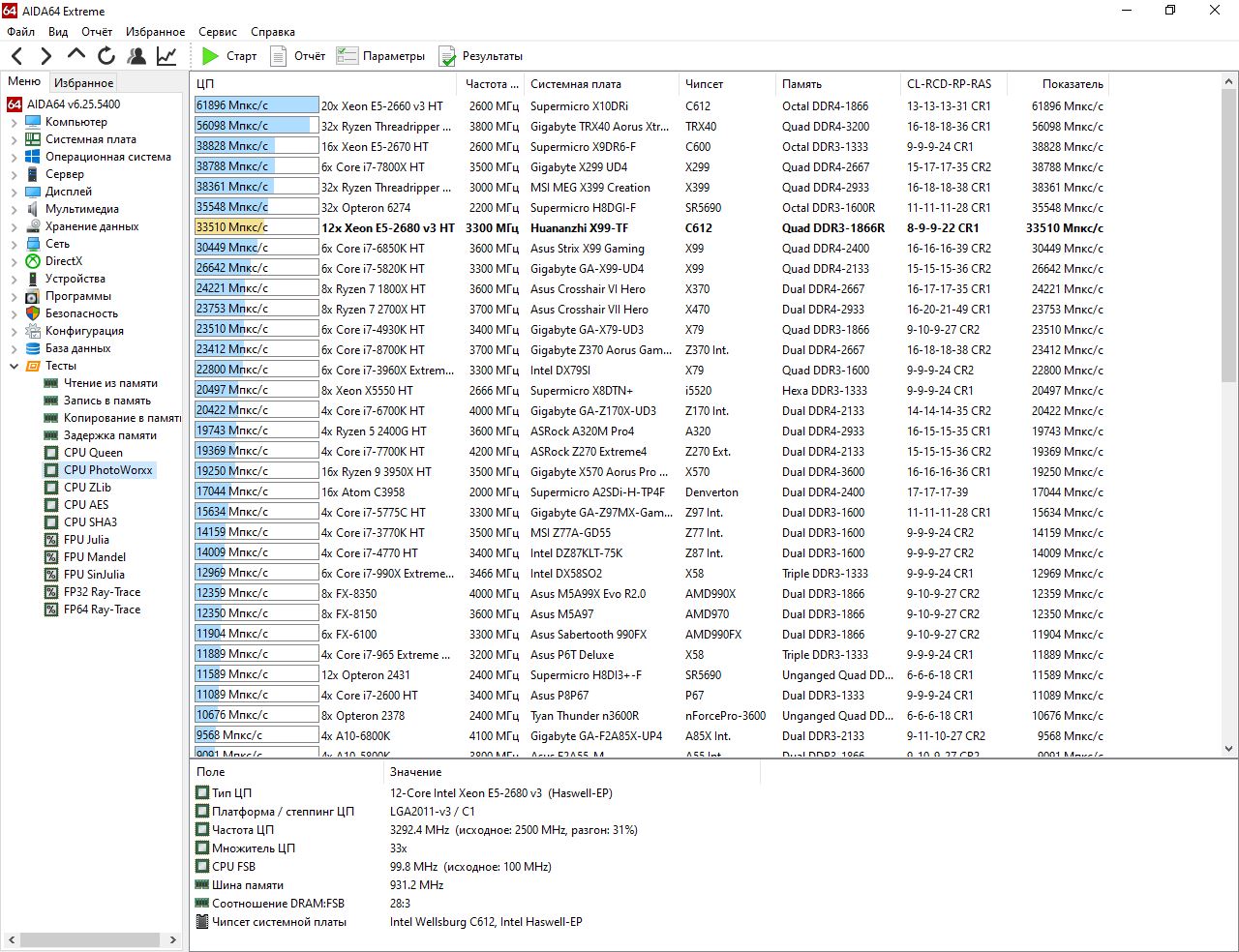Click the Задержка памяти test icon
Viewport: 1239px width, 952px height.
click(x=51, y=435)
